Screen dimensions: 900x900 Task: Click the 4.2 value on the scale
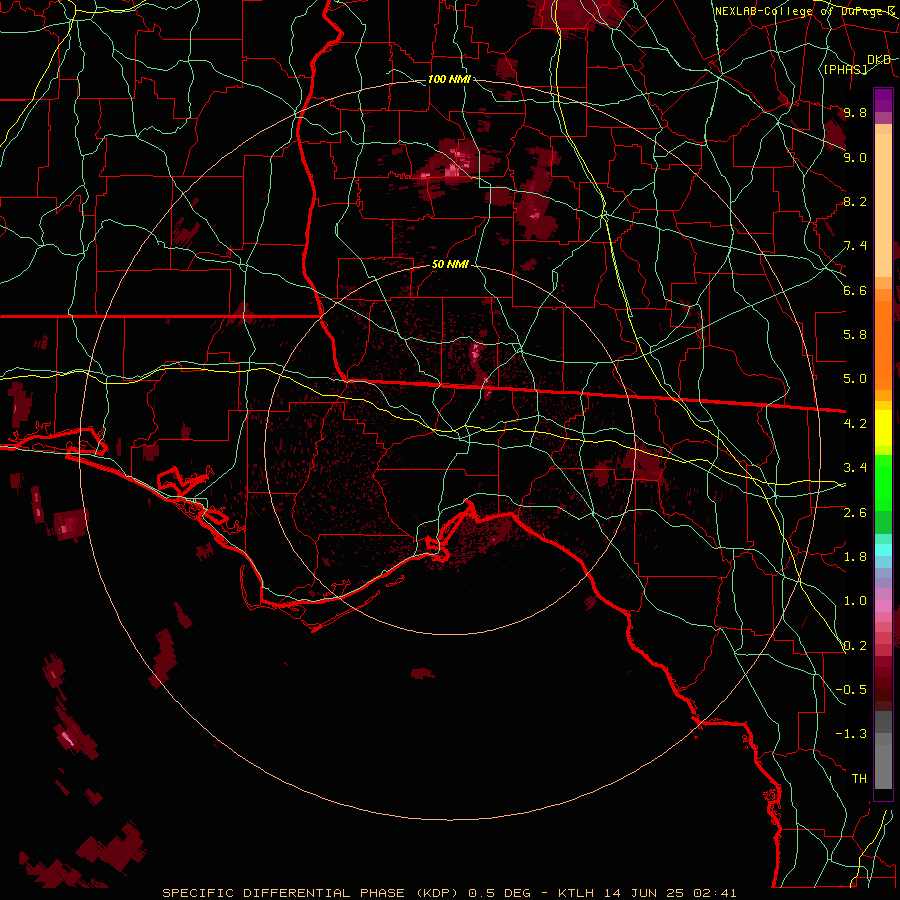click(x=855, y=424)
